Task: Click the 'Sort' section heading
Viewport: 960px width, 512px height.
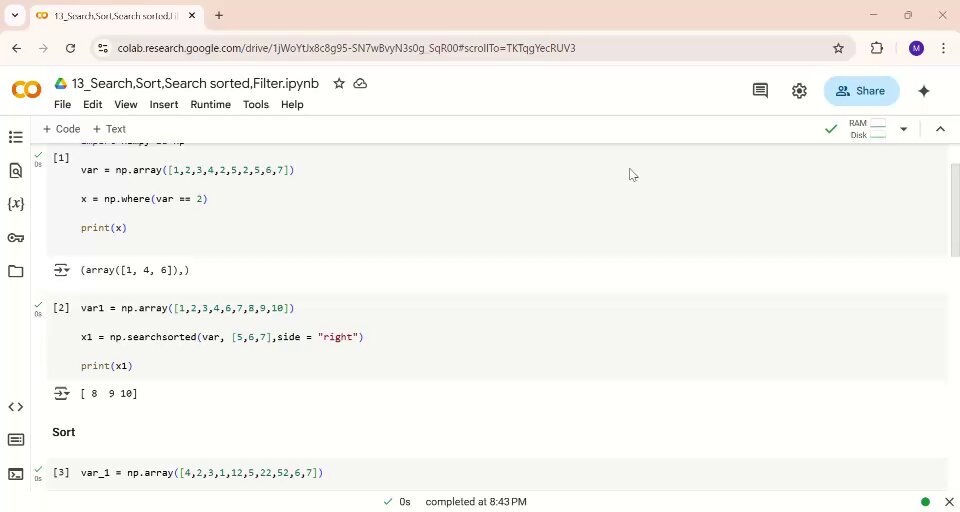Action: point(64,432)
